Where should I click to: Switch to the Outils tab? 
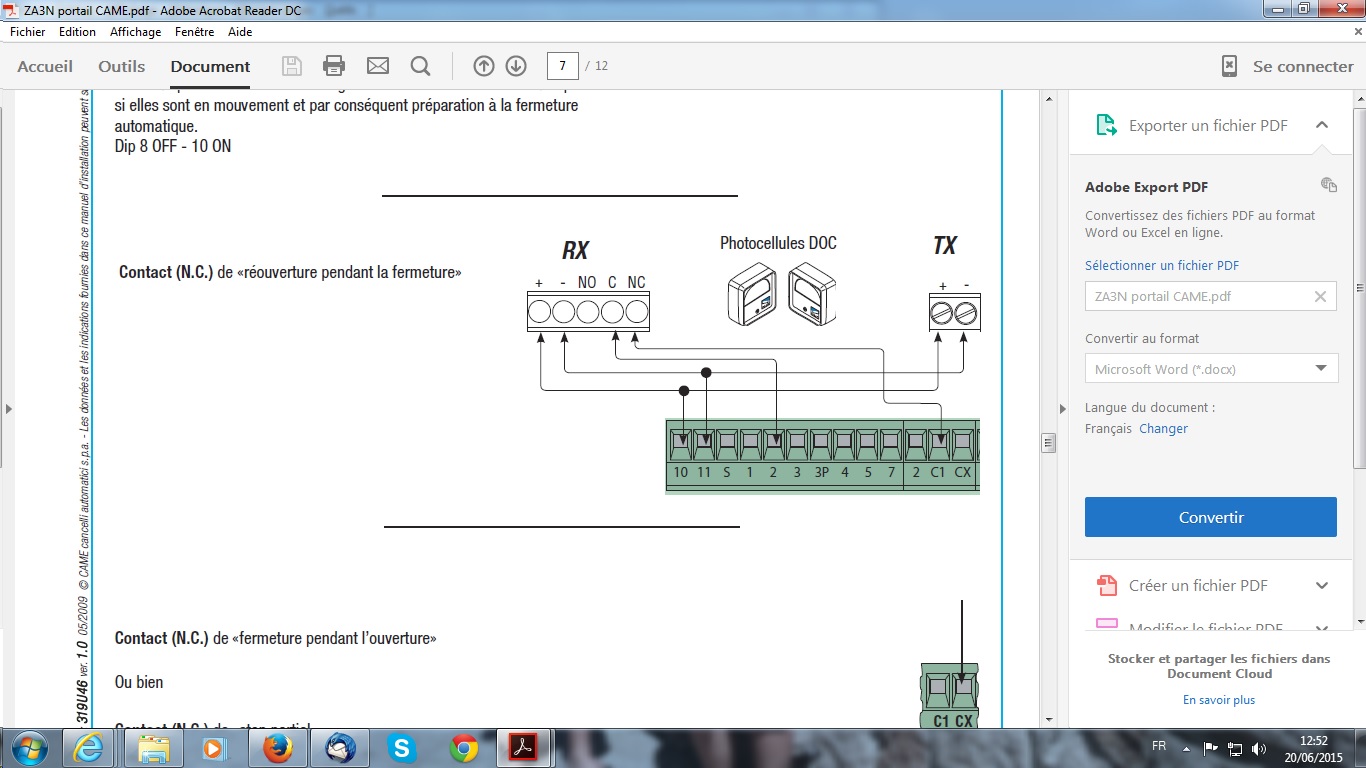(x=121, y=66)
